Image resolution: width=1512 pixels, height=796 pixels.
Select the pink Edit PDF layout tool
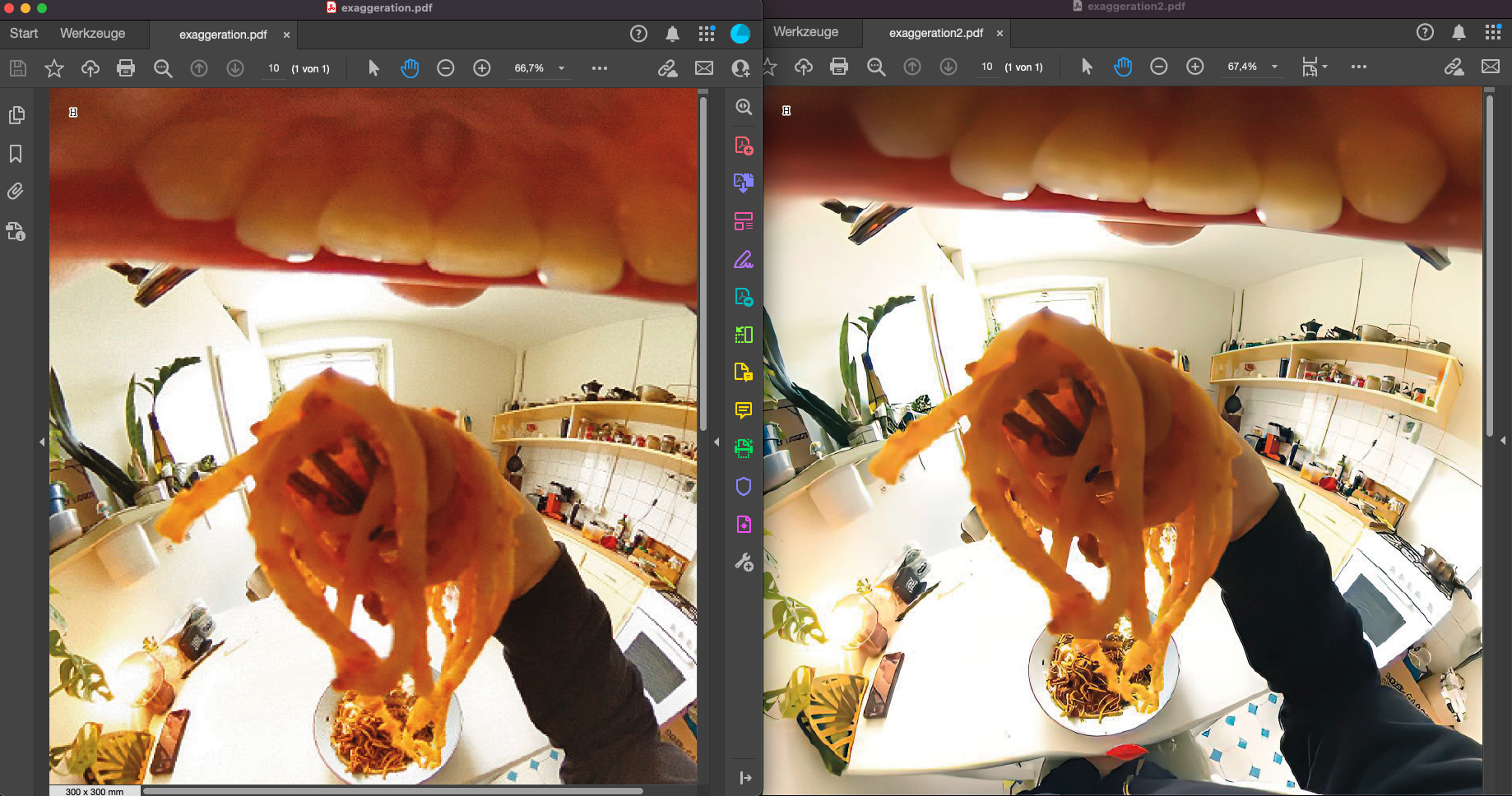coord(744,221)
